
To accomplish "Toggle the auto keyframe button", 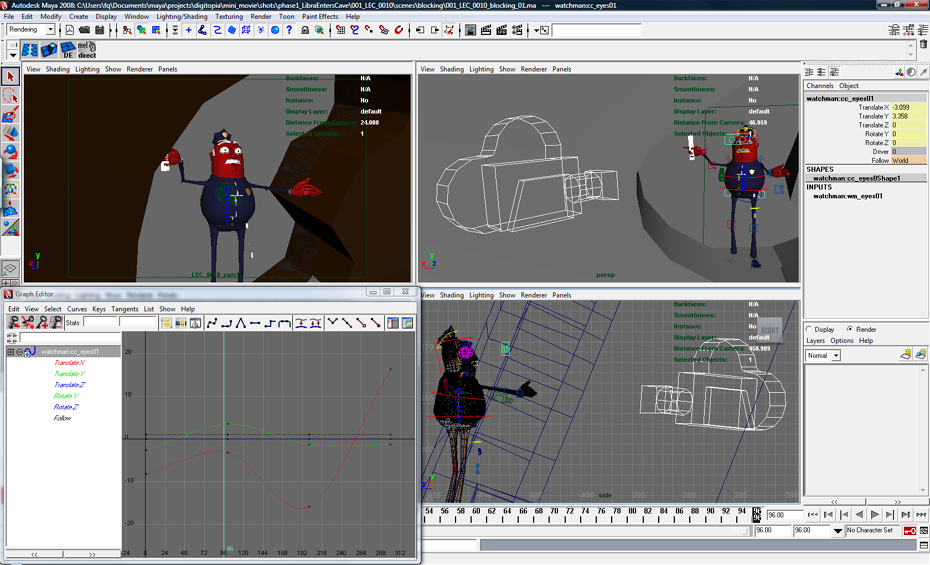I will (909, 530).
